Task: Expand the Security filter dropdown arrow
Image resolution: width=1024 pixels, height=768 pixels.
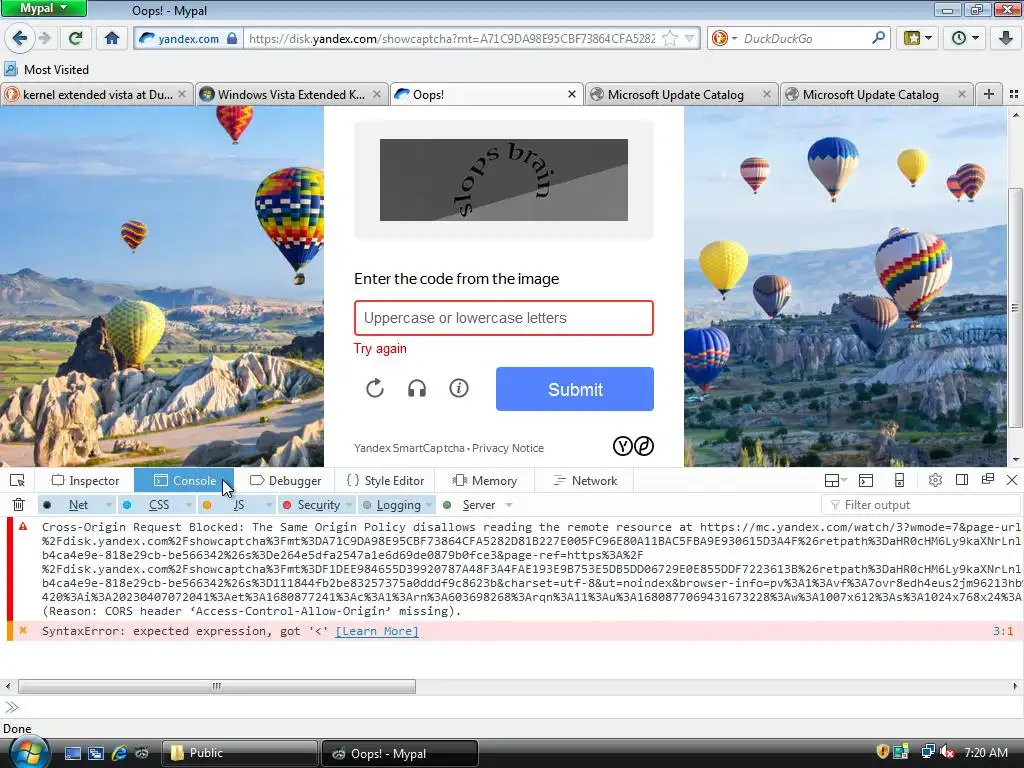Action: 349,505
